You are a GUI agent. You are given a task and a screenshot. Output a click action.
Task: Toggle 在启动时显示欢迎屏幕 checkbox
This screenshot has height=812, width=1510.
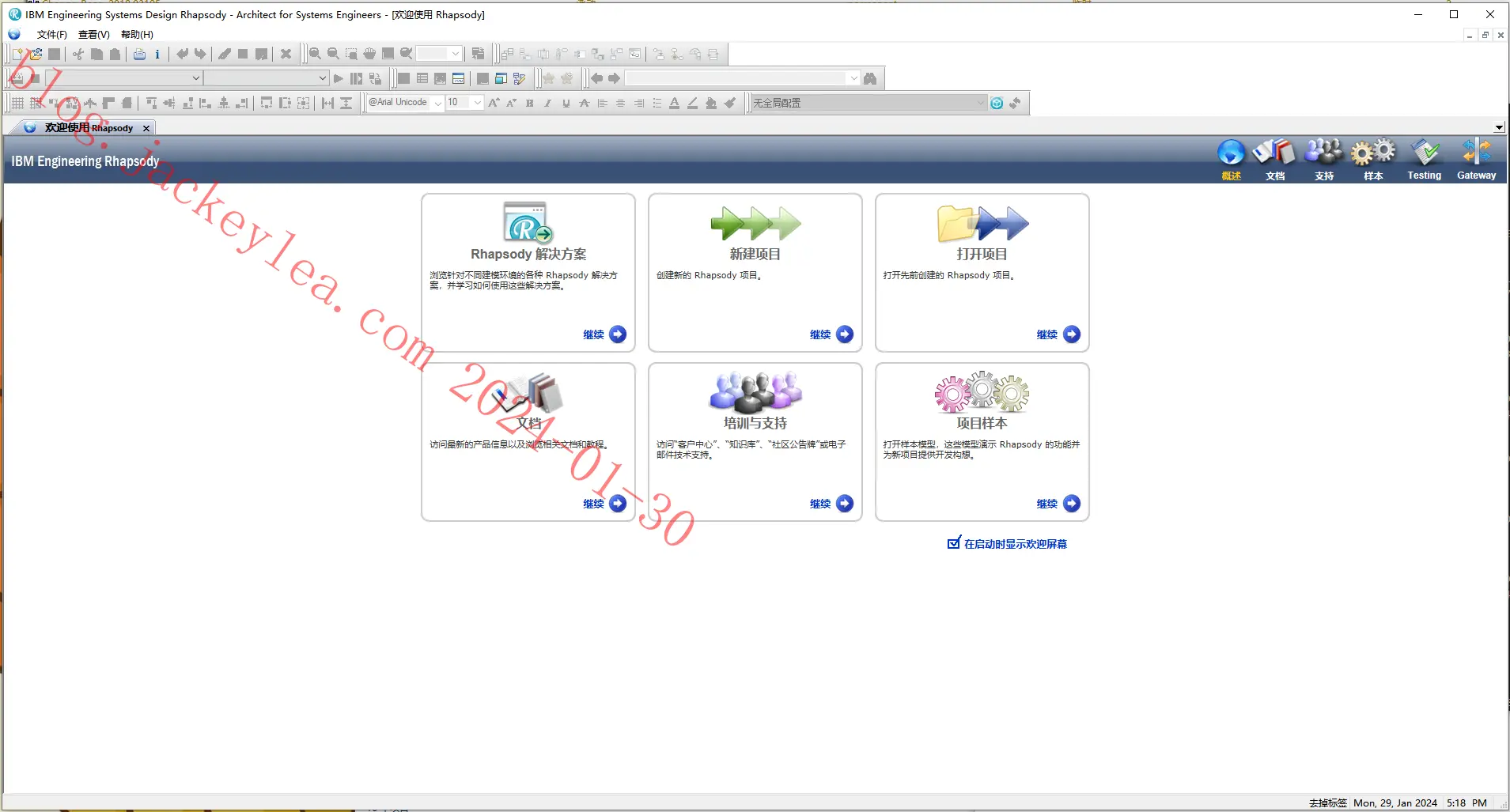pyautogui.click(x=954, y=543)
